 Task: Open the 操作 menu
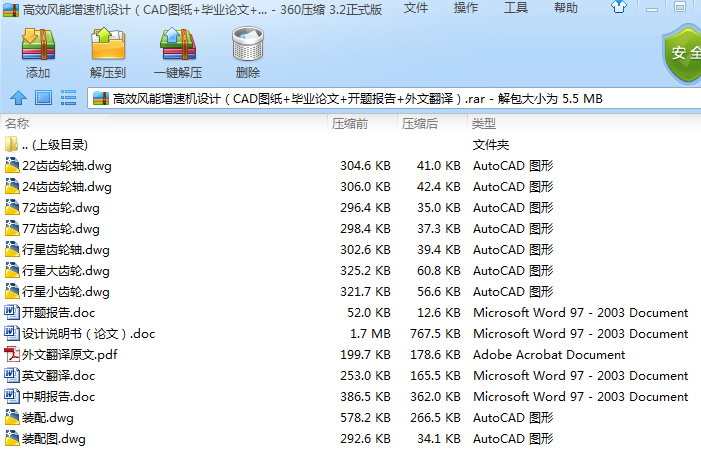466,8
